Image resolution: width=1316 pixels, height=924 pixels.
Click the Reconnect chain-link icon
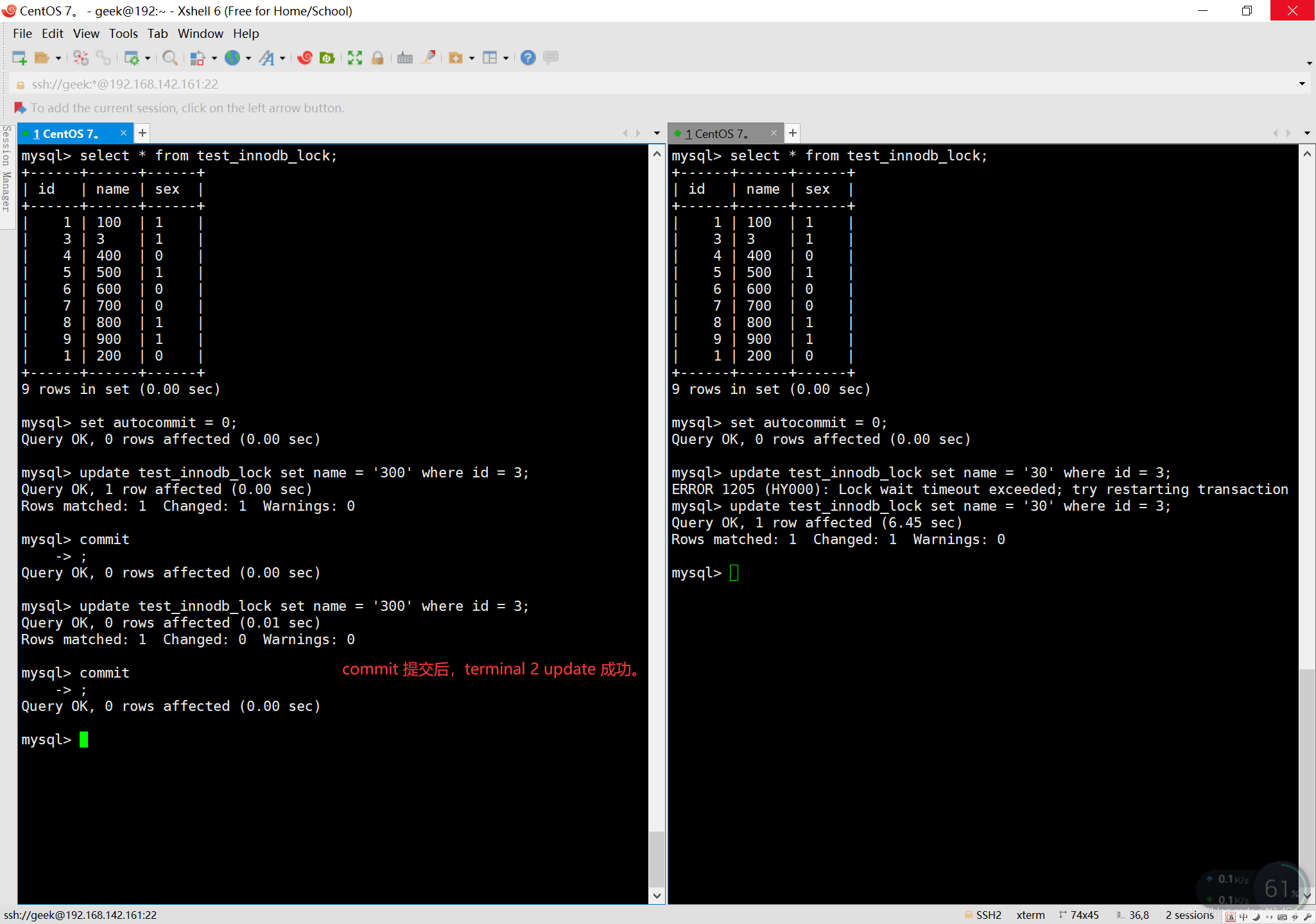coord(103,58)
